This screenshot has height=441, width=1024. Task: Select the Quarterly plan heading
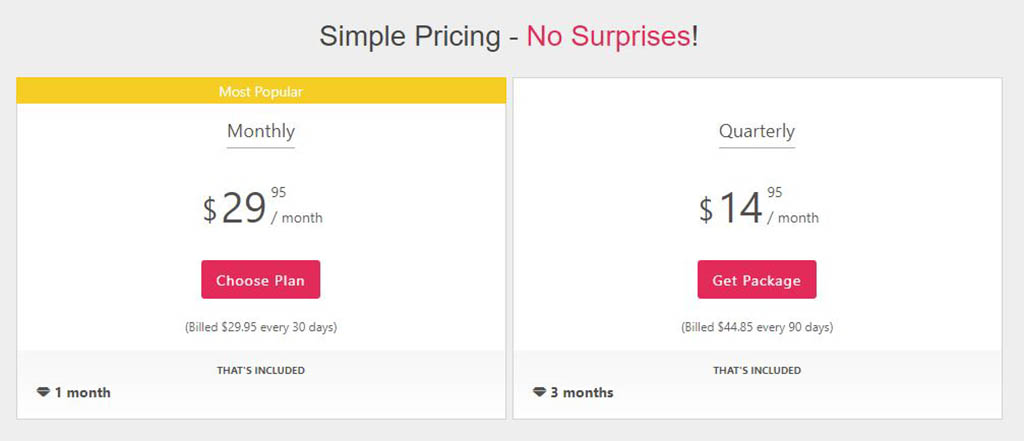pyautogui.click(x=757, y=131)
